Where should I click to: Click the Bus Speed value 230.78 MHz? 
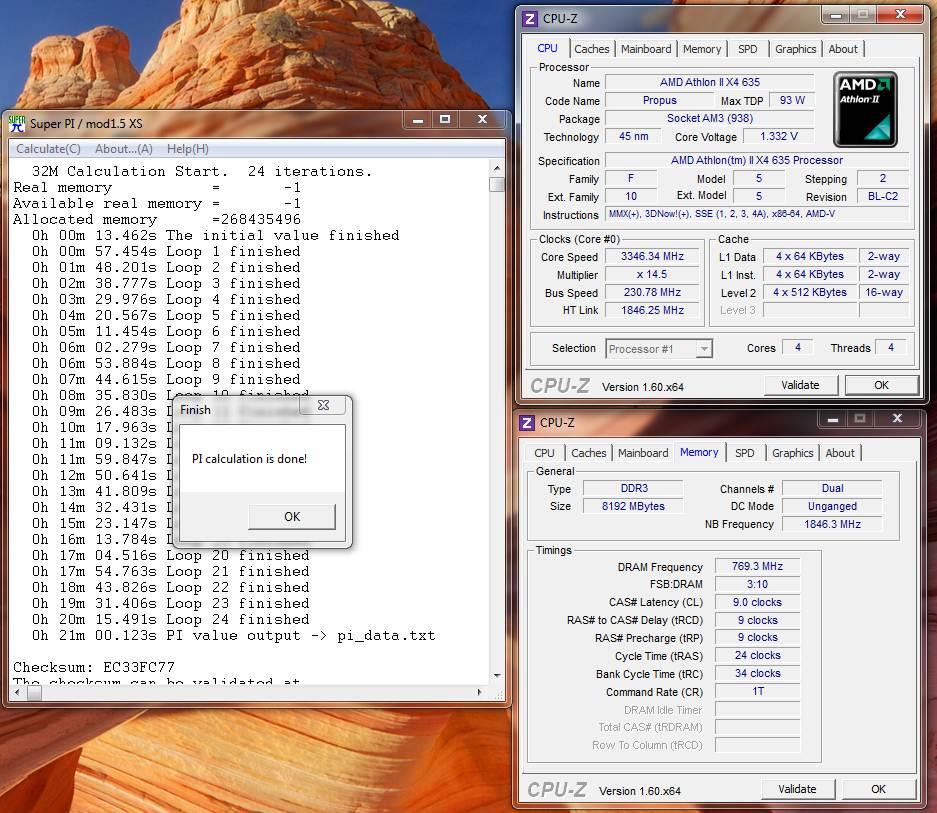tap(652, 292)
